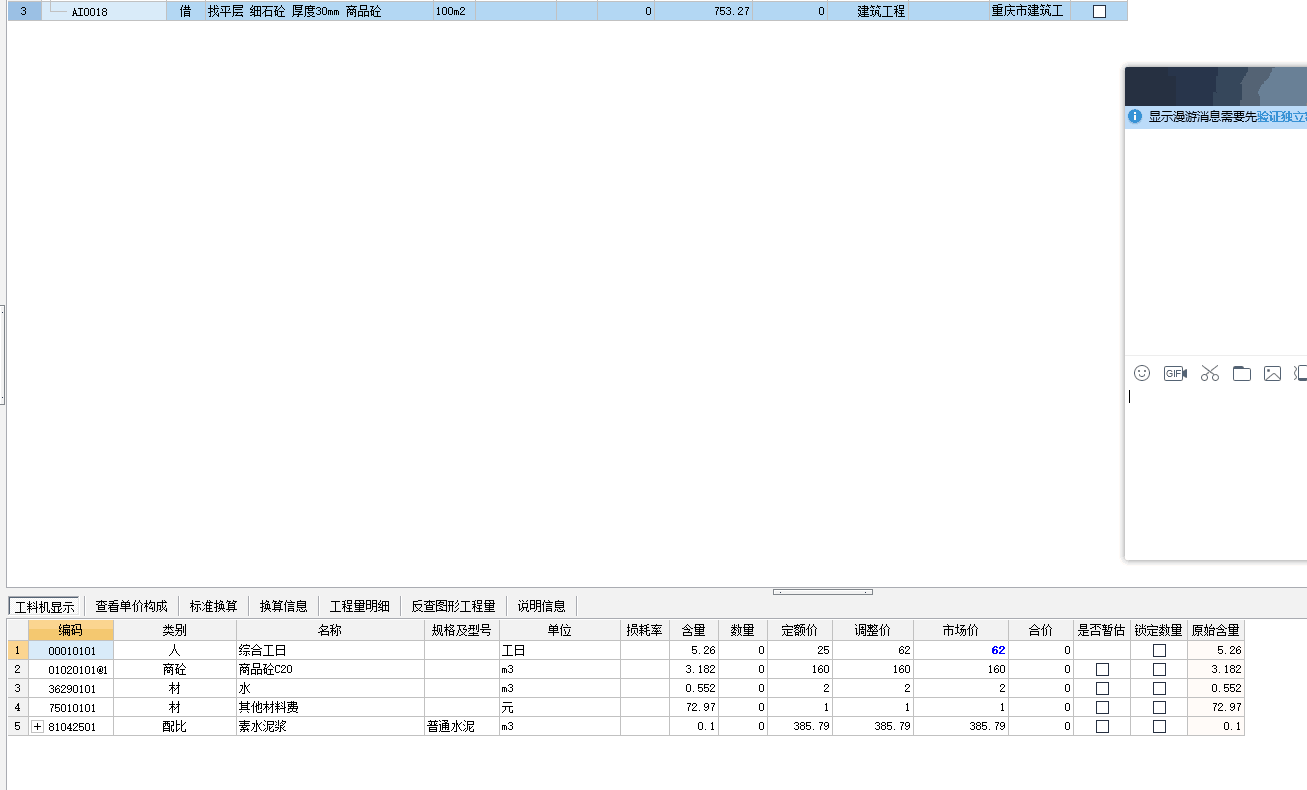Select code cell 01020101@1
The width and height of the screenshot is (1307, 790).
[x=71, y=670]
